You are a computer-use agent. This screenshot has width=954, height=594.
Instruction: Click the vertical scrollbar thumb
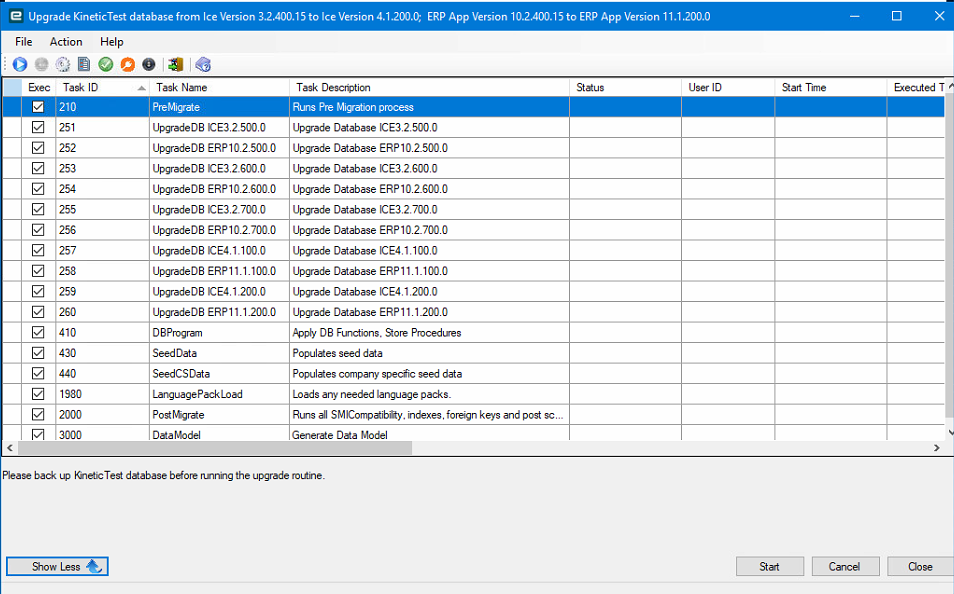tap(950, 256)
